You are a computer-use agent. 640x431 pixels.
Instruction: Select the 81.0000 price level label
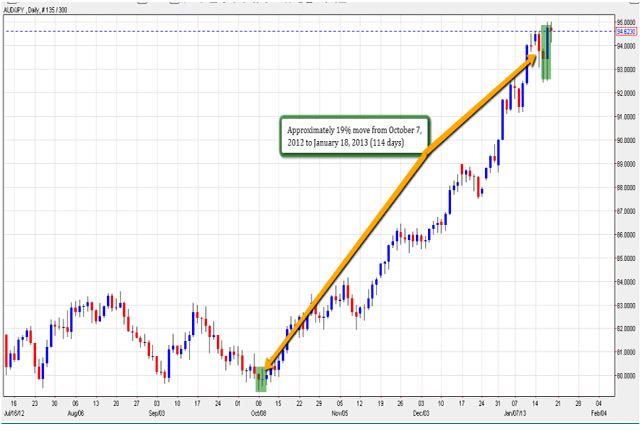(x=626, y=352)
